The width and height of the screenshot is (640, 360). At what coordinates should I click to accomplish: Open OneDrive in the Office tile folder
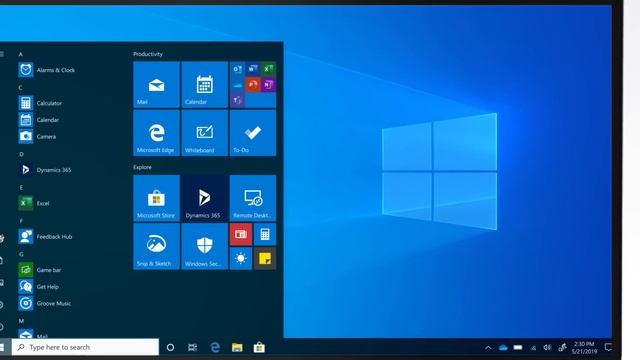tap(238, 85)
